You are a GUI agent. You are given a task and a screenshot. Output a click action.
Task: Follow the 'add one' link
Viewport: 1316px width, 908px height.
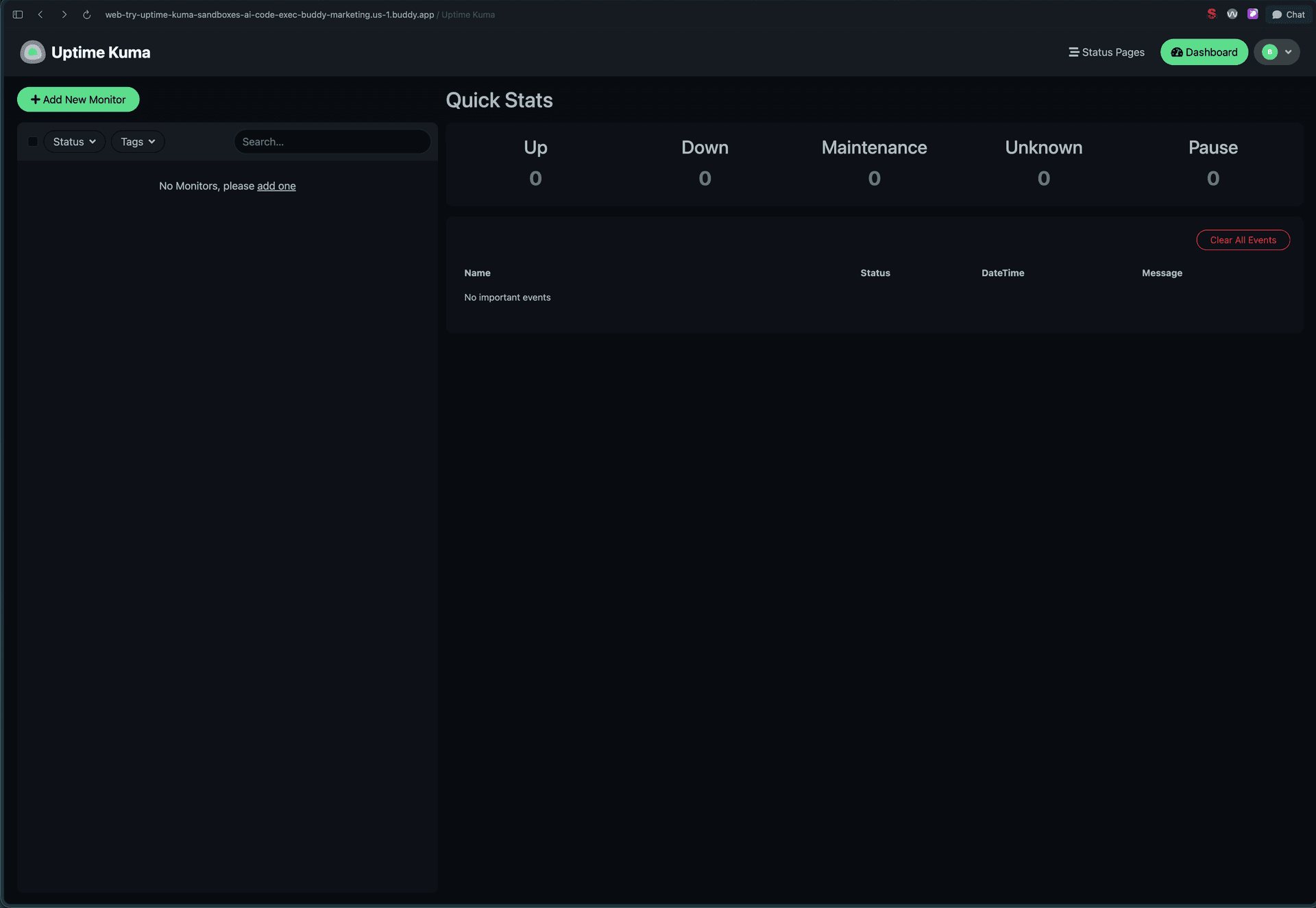click(x=276, y=186)
